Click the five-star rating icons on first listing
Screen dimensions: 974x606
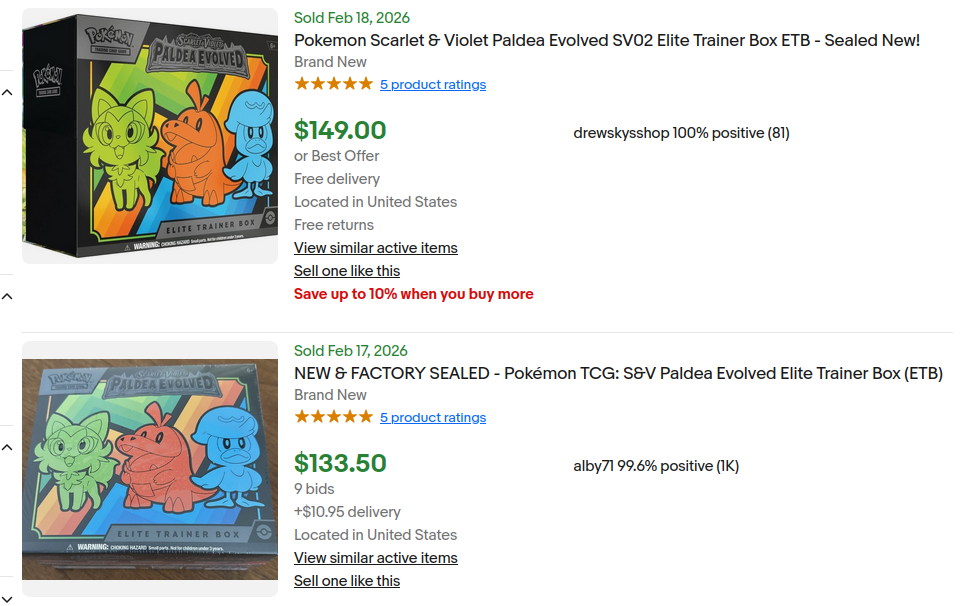333,84
